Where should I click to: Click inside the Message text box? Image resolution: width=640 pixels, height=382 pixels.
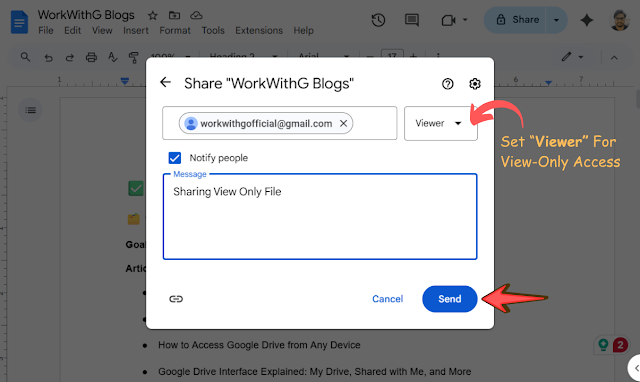[x=320, y=217]
